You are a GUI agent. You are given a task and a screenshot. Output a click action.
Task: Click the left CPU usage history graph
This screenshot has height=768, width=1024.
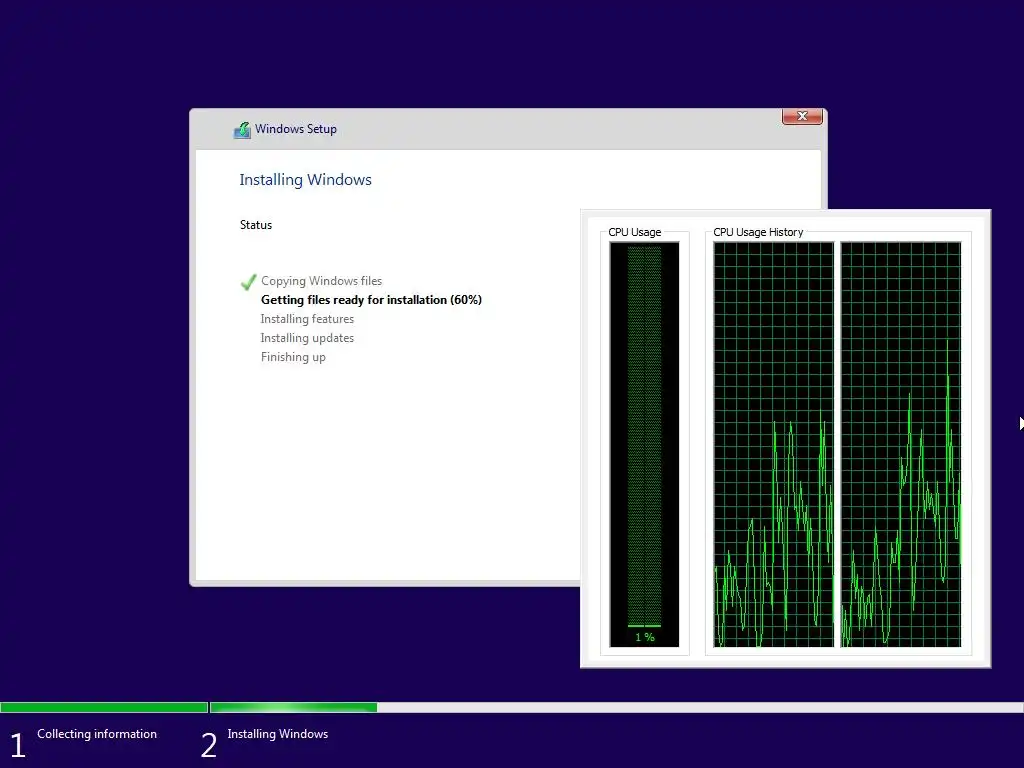point(773,444)
